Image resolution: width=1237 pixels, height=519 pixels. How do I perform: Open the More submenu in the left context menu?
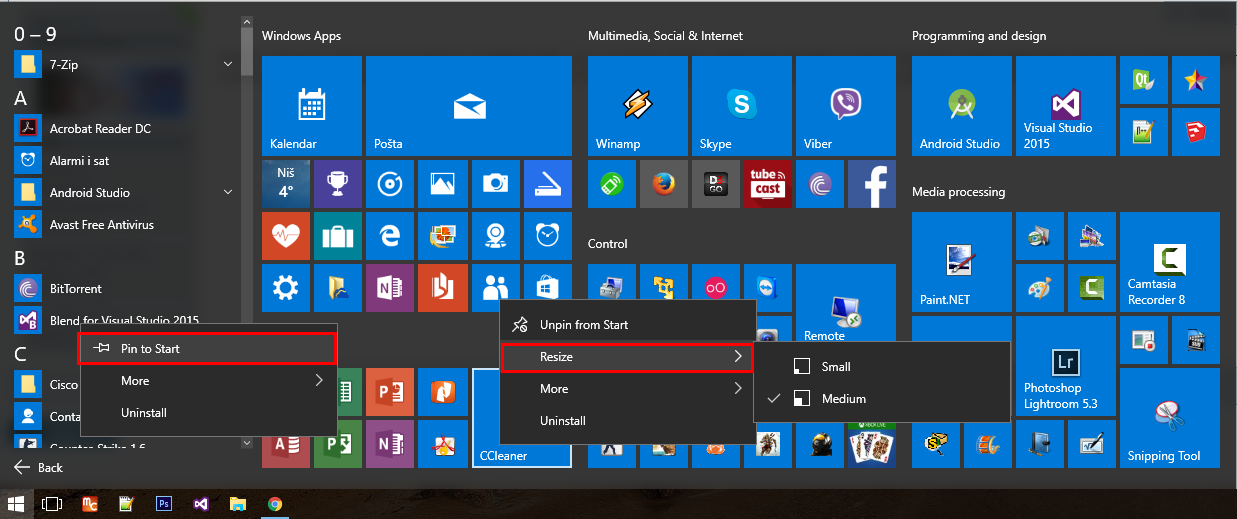pyautogui.click(x=208, y=381)
